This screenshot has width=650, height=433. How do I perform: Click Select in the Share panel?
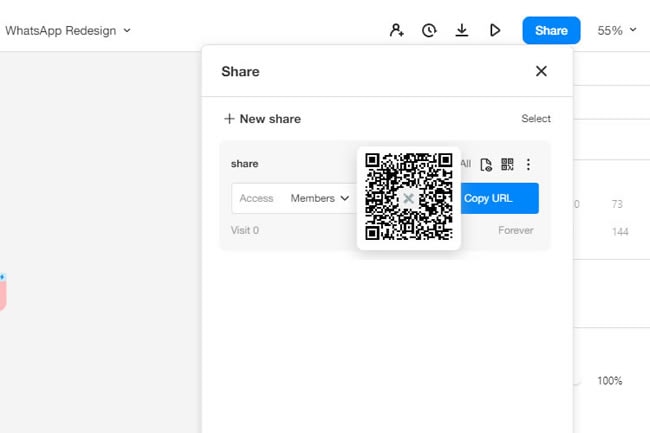click(x=536, y=119)
